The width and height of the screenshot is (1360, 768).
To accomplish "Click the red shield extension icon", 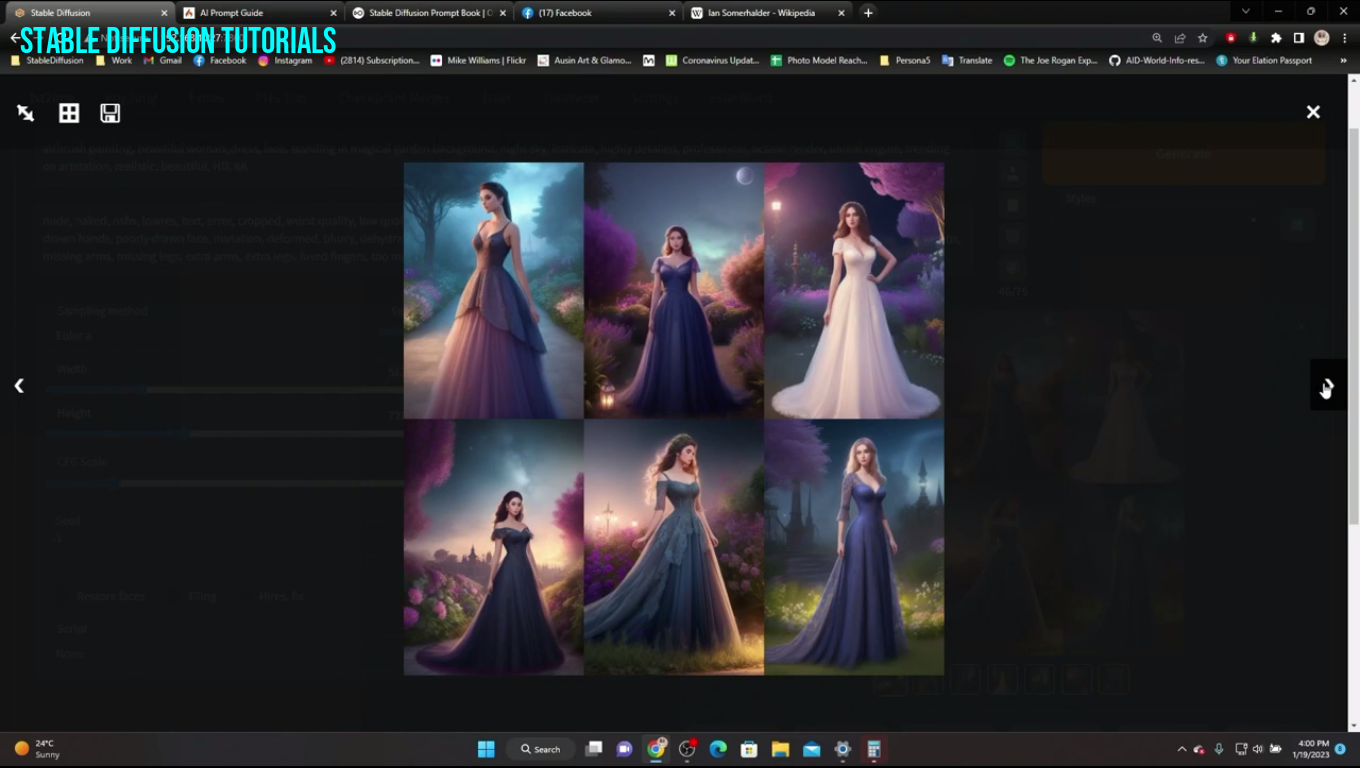I will click(x=1231, y=38).
